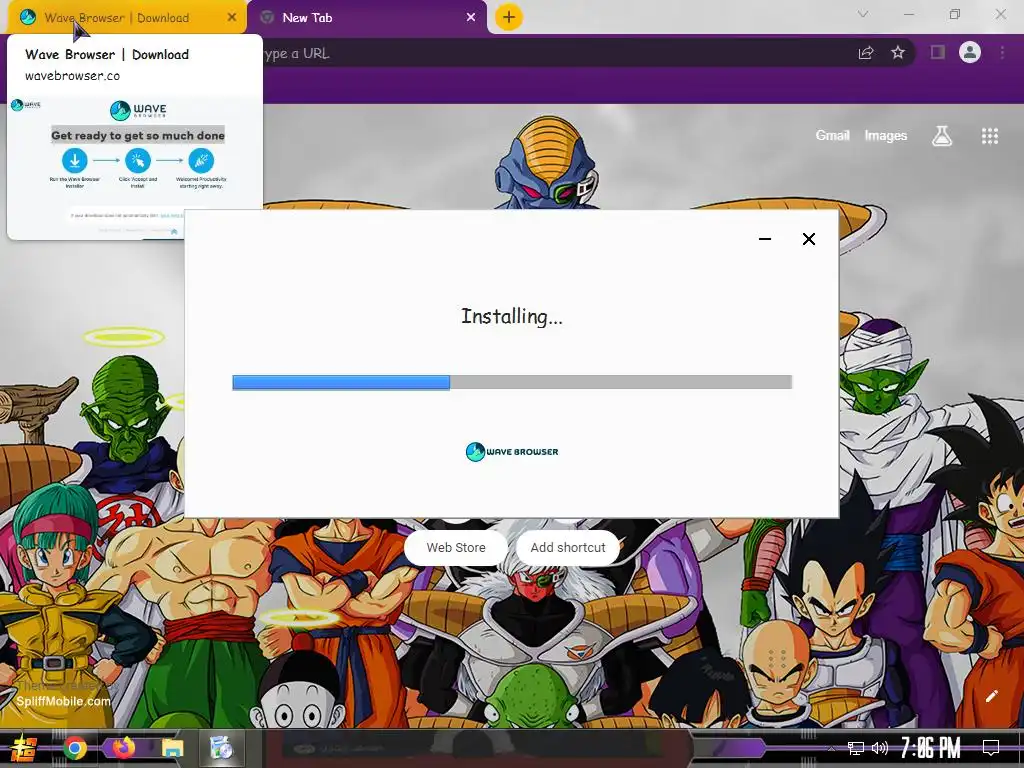Open the tab search chevron in title bar
Image resolution: width=1024 pixels, height=768 pixels.
pos(863,14)
